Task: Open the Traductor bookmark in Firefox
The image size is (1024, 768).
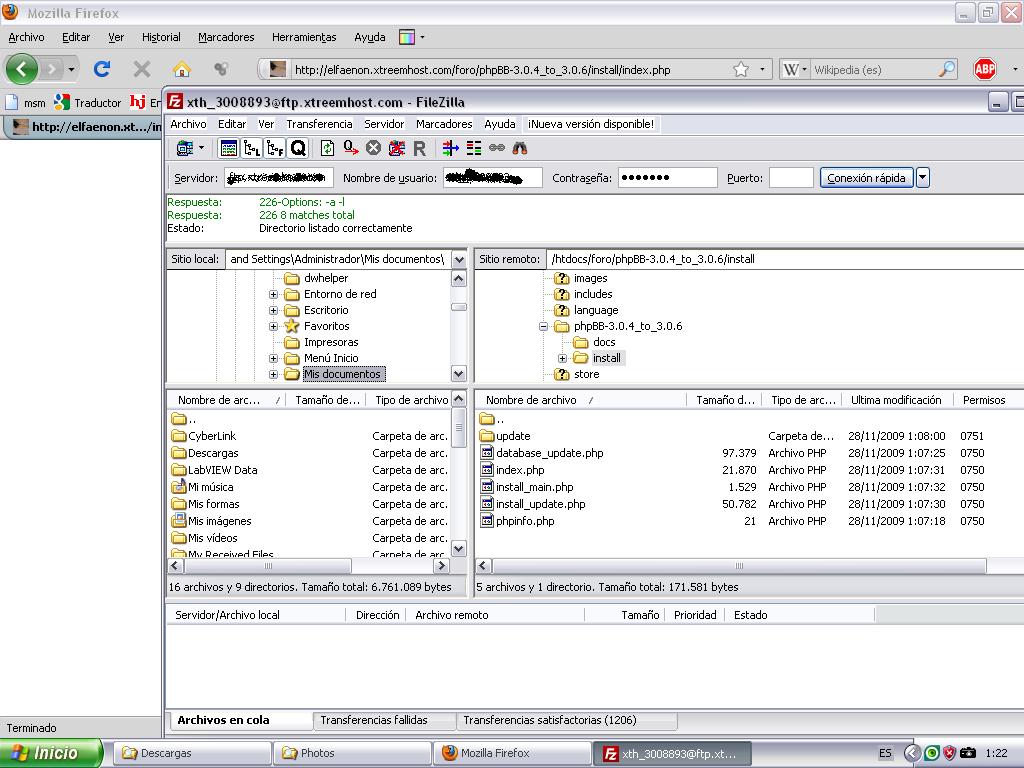Action: click(88, 103)
